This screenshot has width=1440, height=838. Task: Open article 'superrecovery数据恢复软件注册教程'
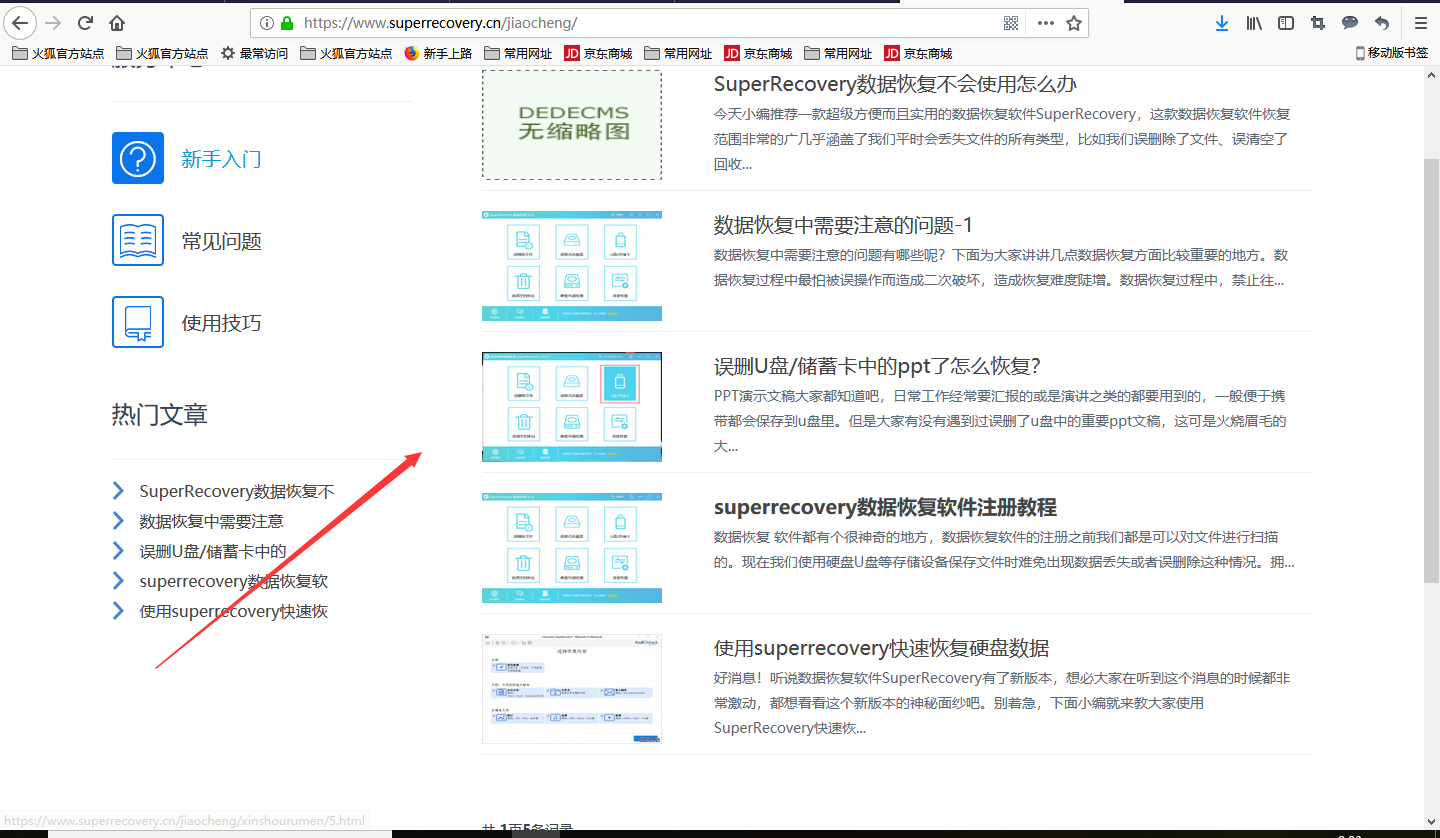point(885,507)
